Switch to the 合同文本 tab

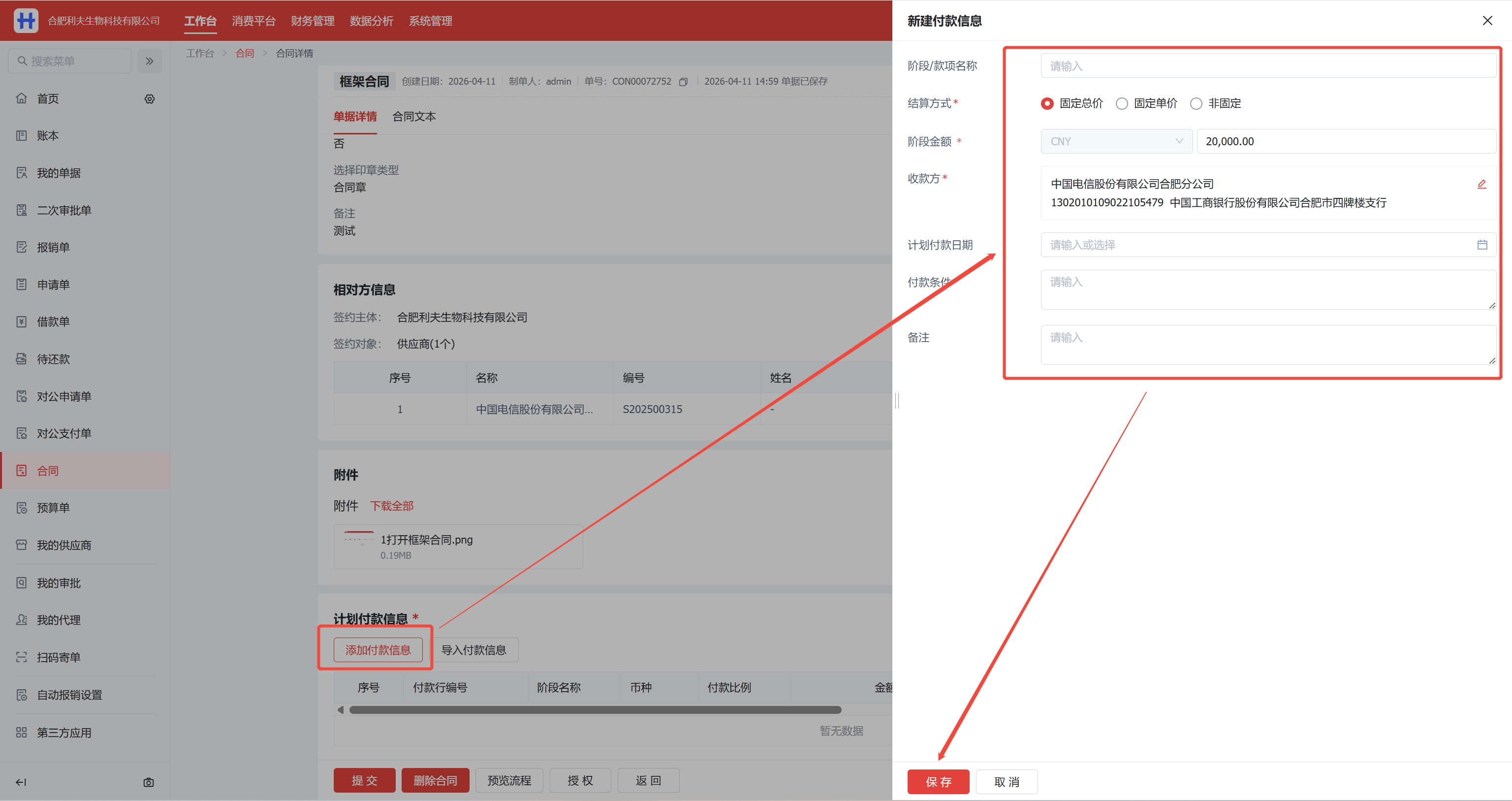[414, 116]
